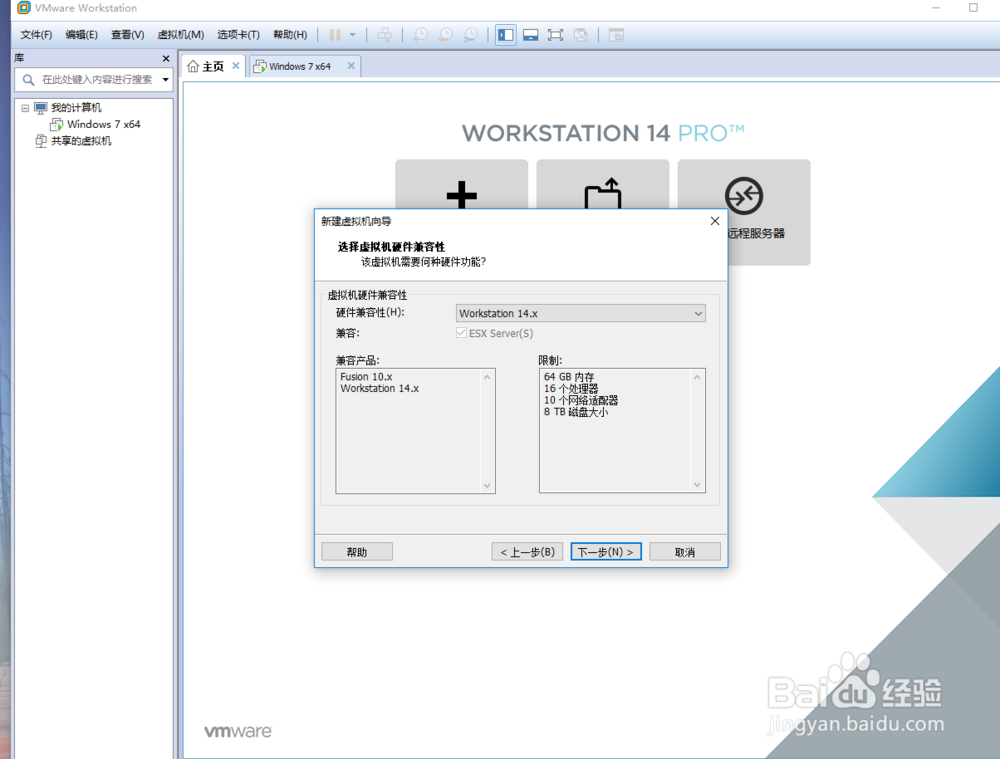Open the Snapshot manager wrench icon

[470, 35]
